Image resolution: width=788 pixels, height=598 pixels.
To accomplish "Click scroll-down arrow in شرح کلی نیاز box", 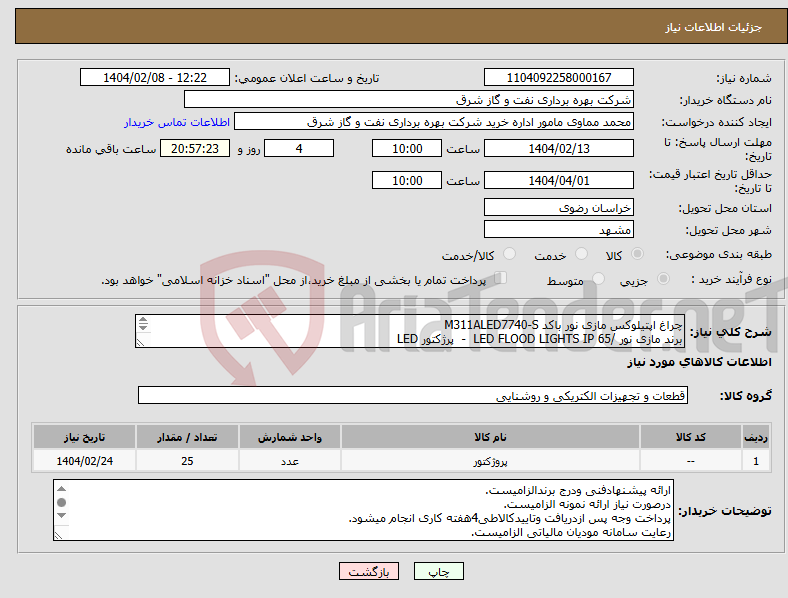I will pyautogui.click(x=143, y=327).
